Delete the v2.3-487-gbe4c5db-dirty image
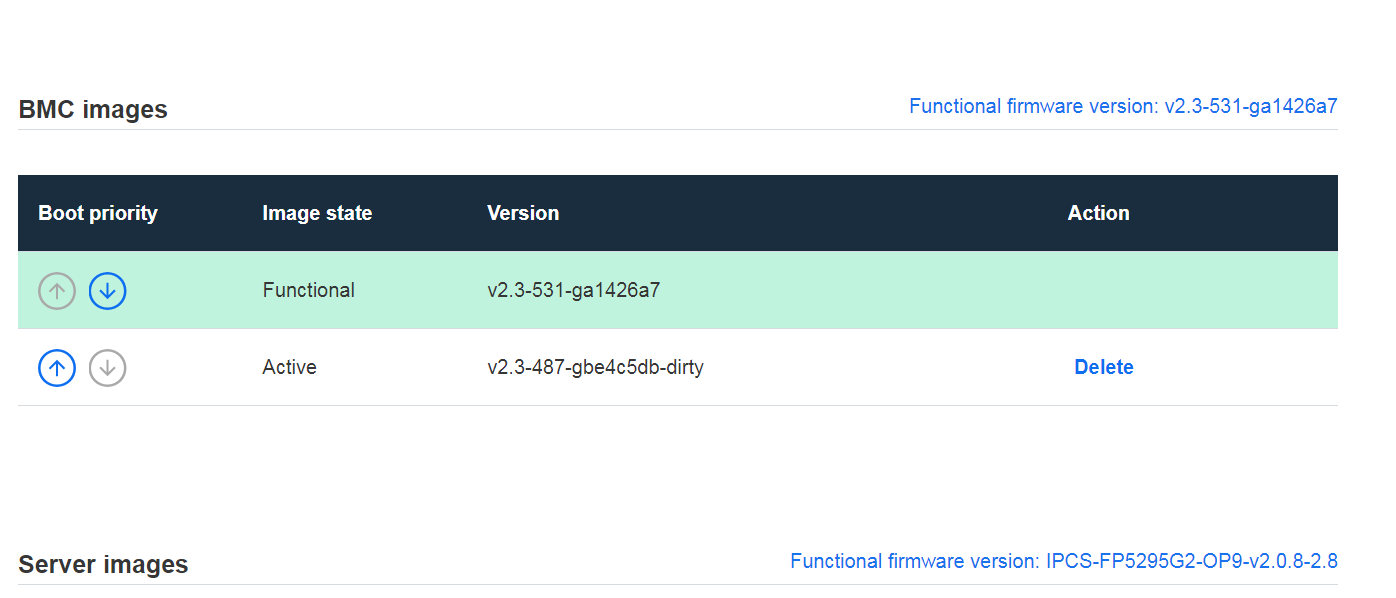 click(x=1104, y=367)
